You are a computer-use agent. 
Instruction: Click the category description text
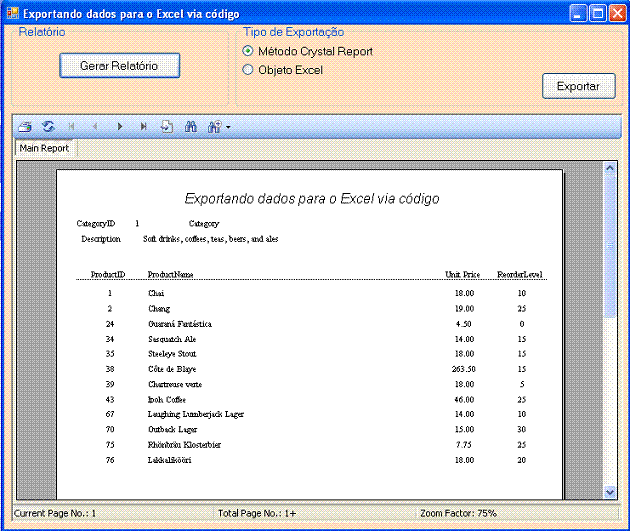[x=211, y=239]
